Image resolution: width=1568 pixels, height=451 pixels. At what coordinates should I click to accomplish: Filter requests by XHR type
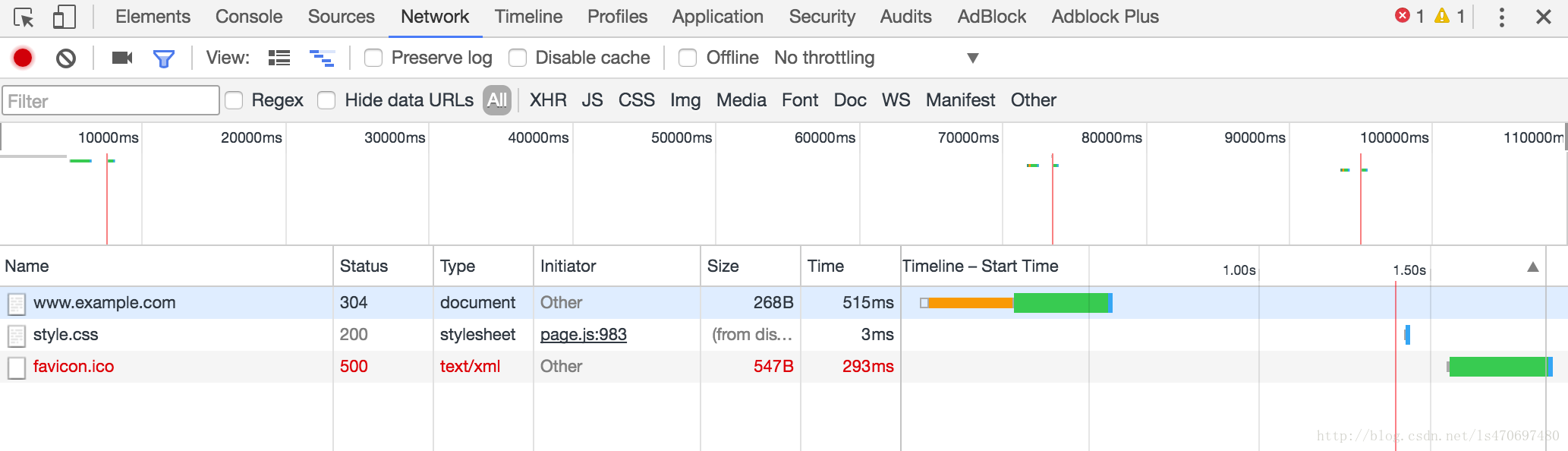[548, 100]
